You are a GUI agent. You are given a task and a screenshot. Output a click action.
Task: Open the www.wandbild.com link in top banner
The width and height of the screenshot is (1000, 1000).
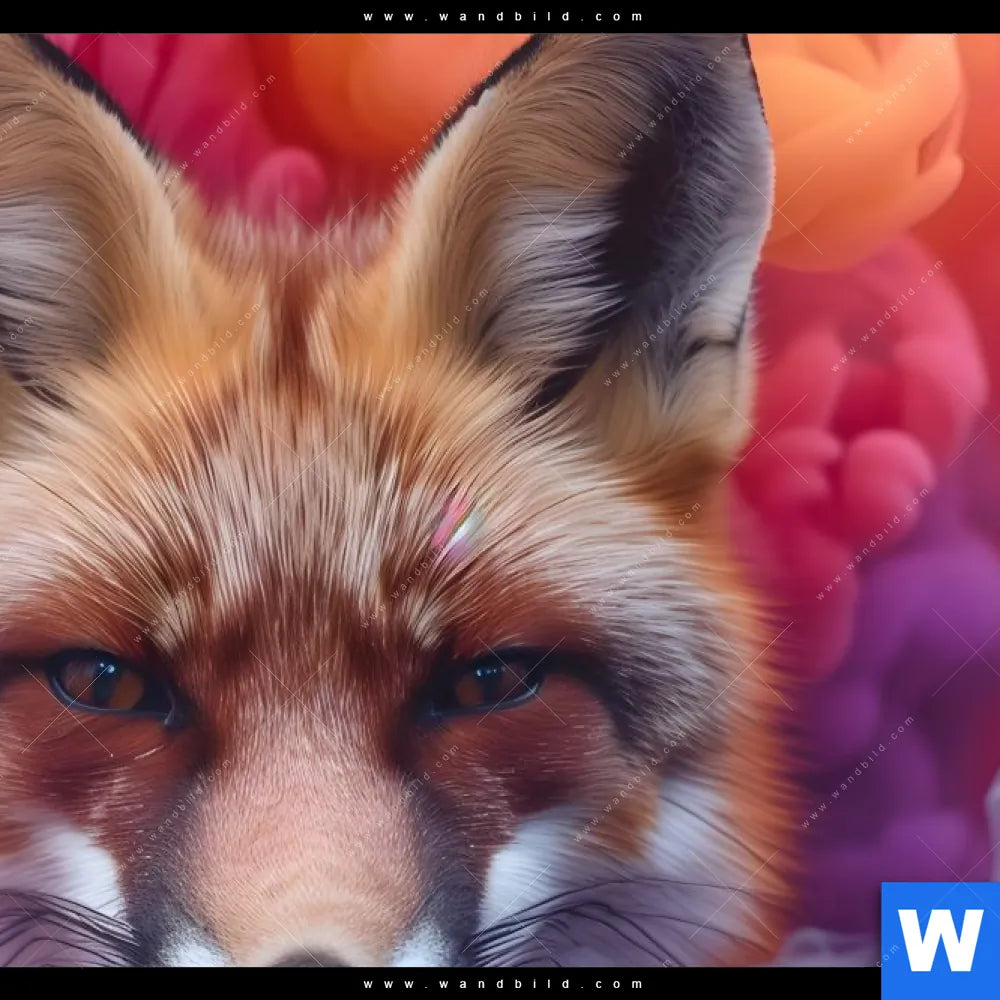(x=503, y=16)
